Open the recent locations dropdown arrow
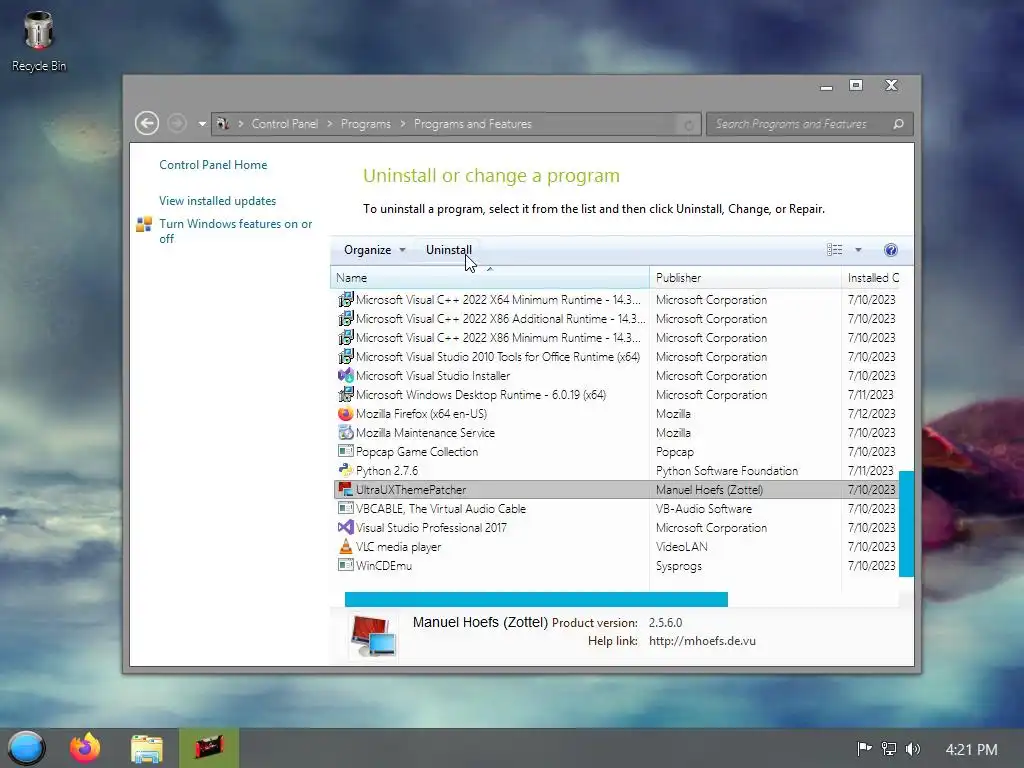Image resolution: width=1024 pixels, height=768 pixels. tap(202, 124)
